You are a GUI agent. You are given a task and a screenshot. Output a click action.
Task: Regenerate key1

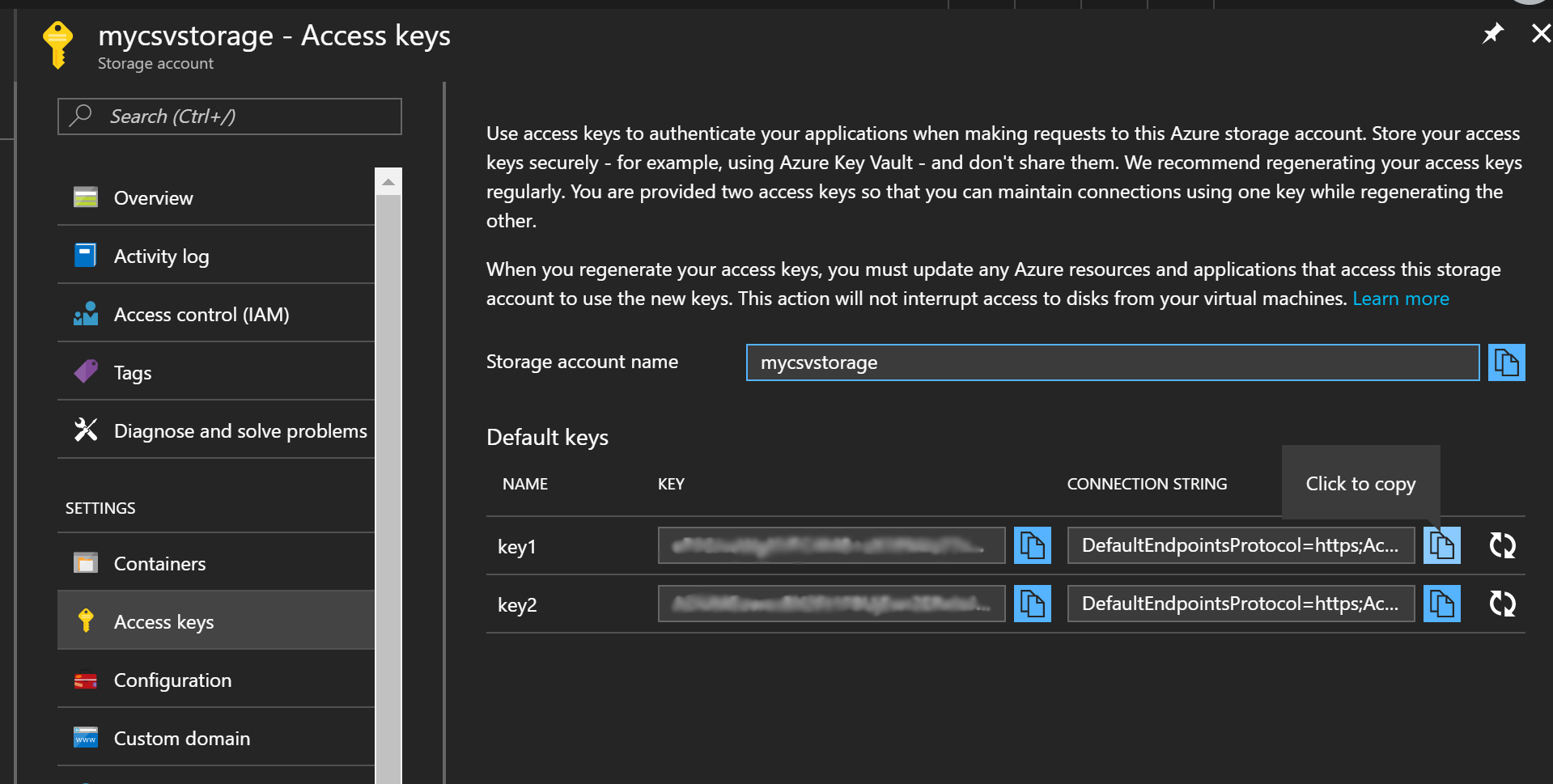[x=1503, y=545]
